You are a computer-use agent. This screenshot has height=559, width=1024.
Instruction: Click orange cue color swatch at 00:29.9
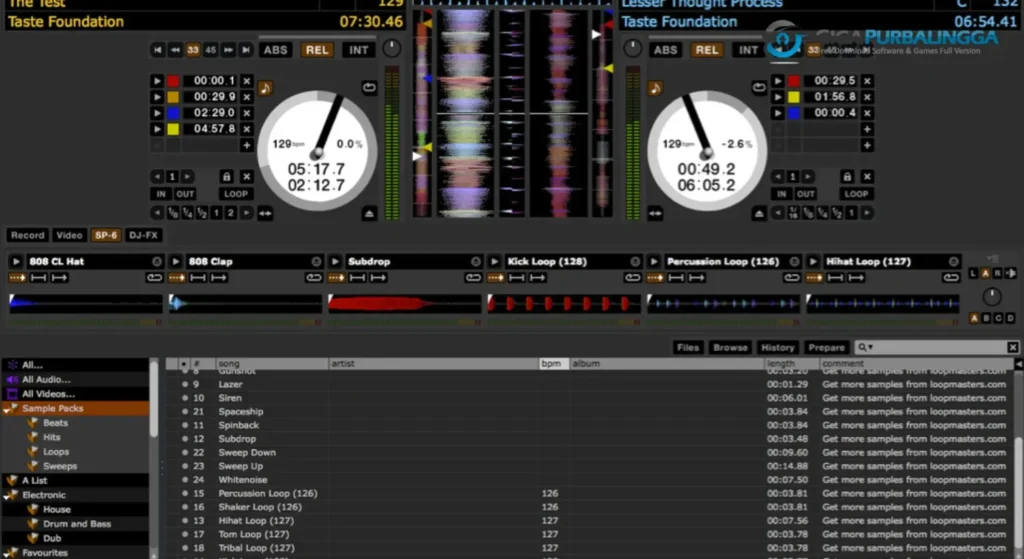tap(173, 97)
